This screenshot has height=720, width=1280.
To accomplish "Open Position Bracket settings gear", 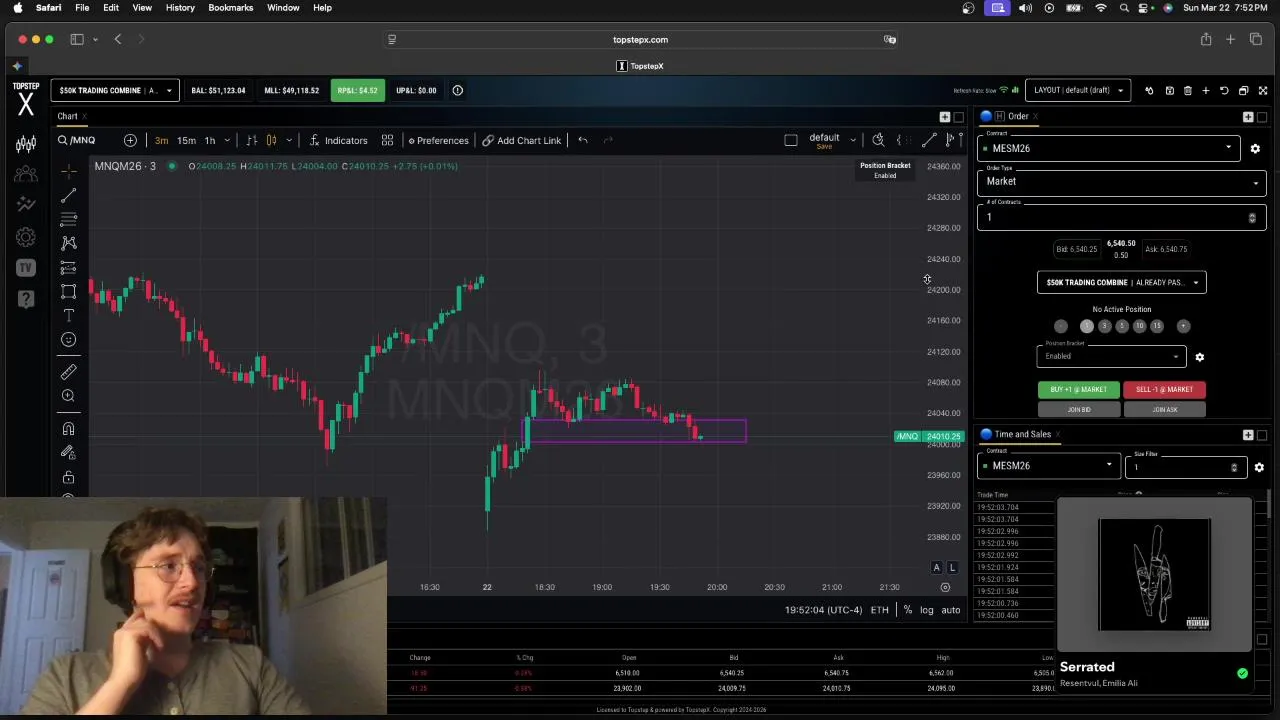I will (1199, 357).
